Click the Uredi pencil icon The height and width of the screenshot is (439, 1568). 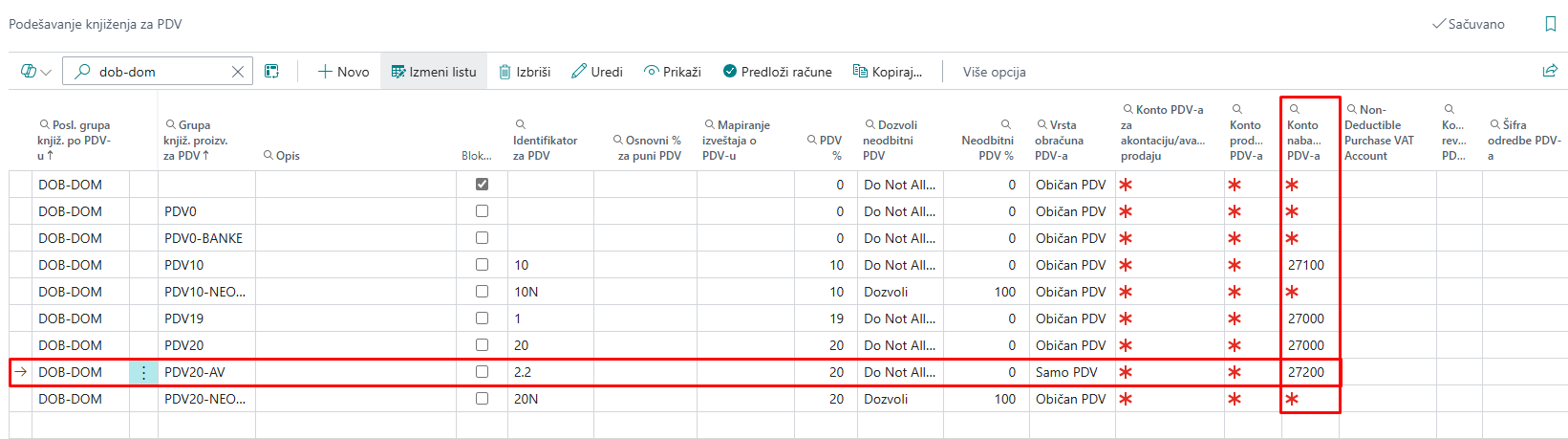(x=579, y=72)
